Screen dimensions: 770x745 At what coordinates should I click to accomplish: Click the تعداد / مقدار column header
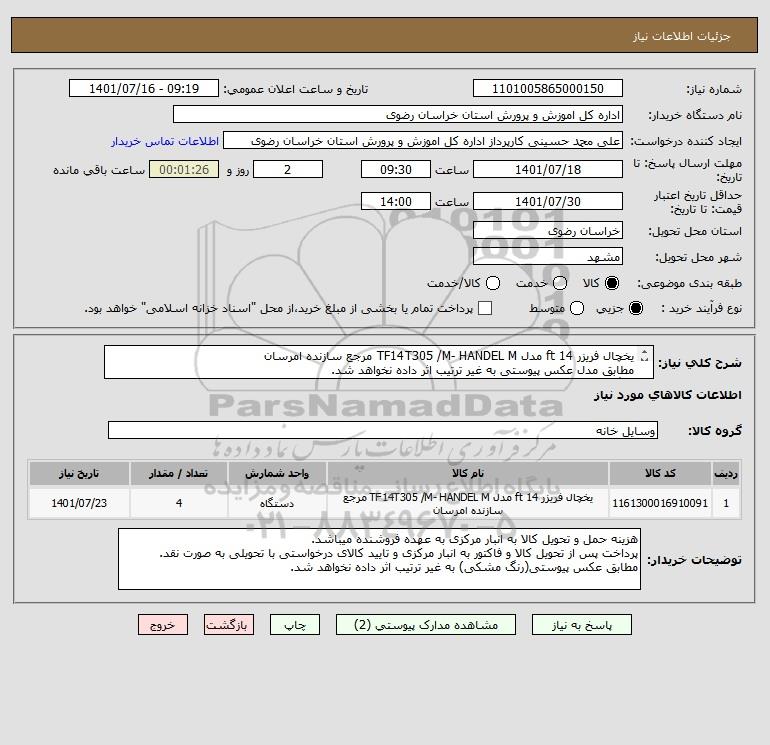point(179,473)
